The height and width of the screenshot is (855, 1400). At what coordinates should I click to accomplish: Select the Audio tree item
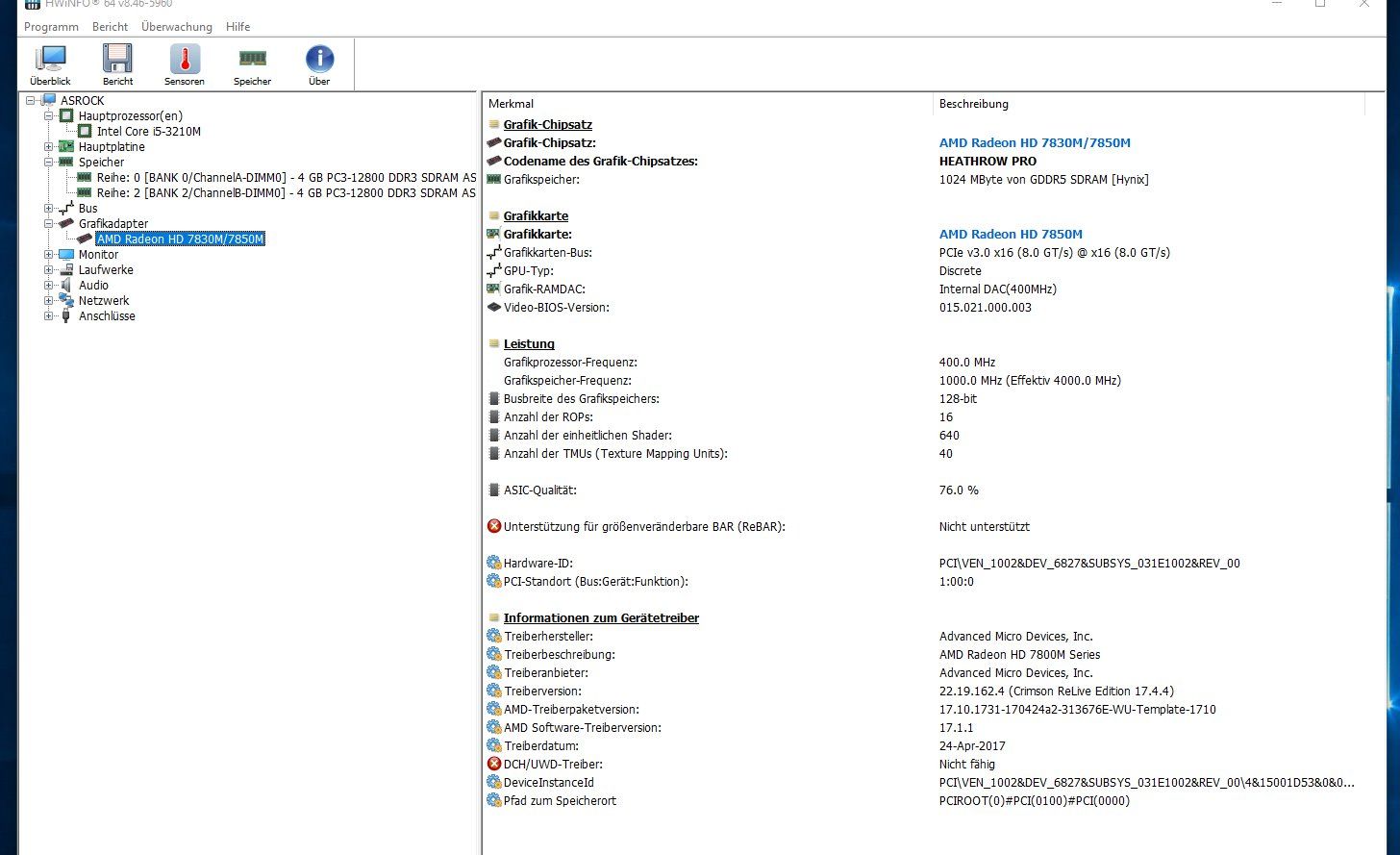pyautogui.click(x=93, y=285)
